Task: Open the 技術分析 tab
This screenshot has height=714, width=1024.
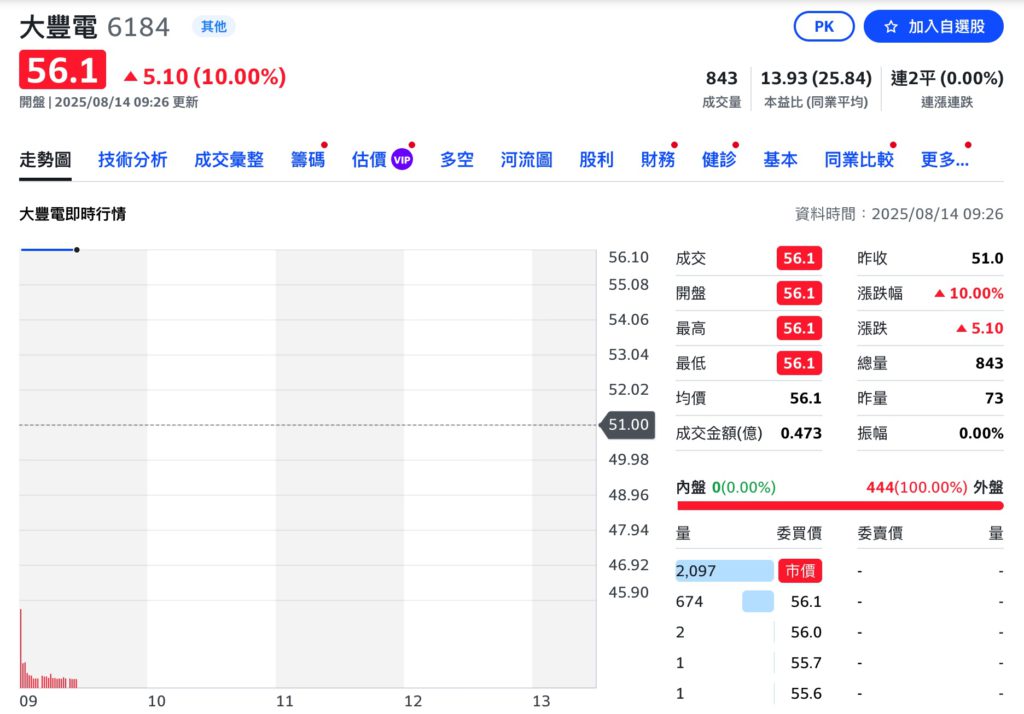Action: (132, 159)
